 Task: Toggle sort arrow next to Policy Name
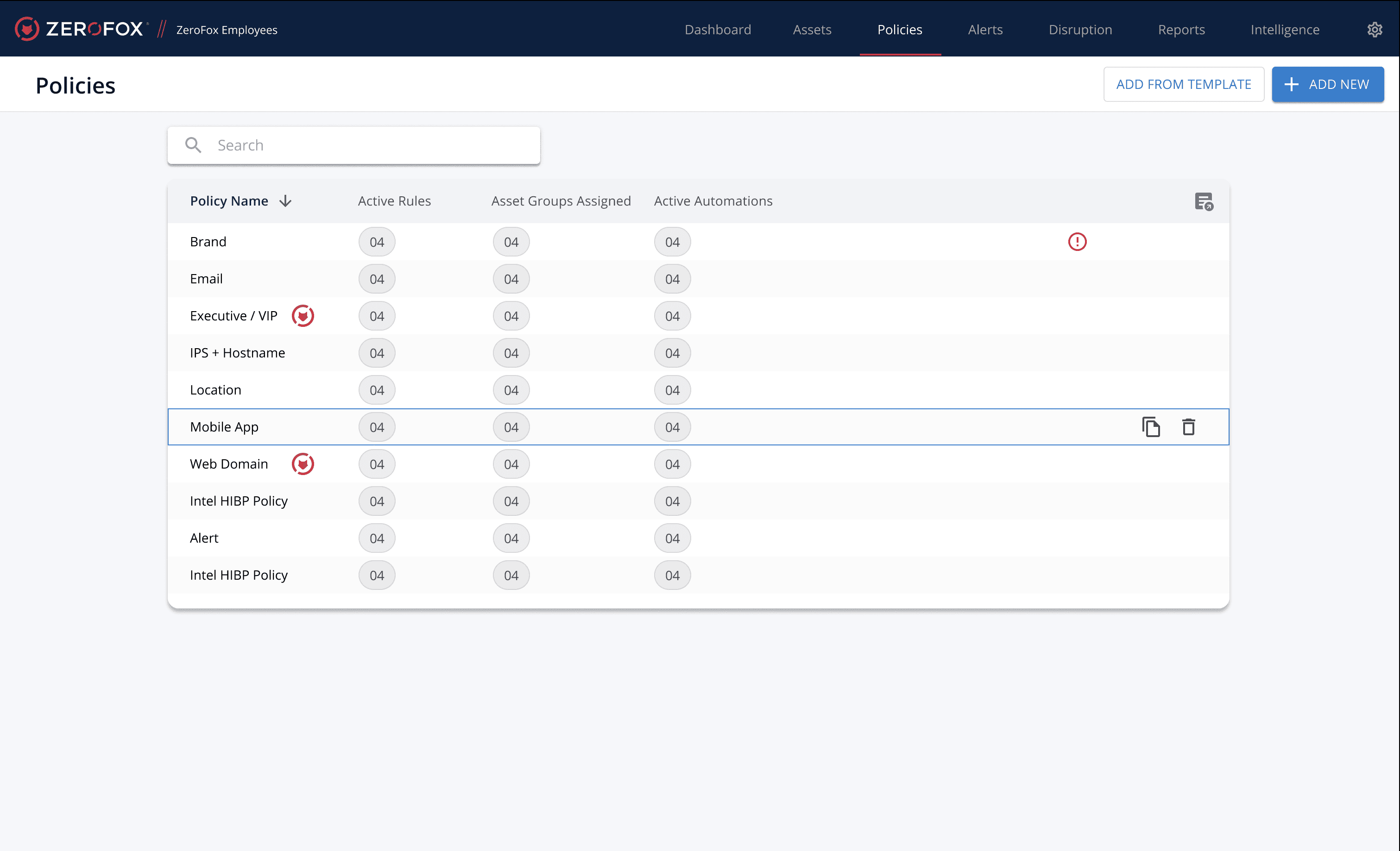(286, 201)
